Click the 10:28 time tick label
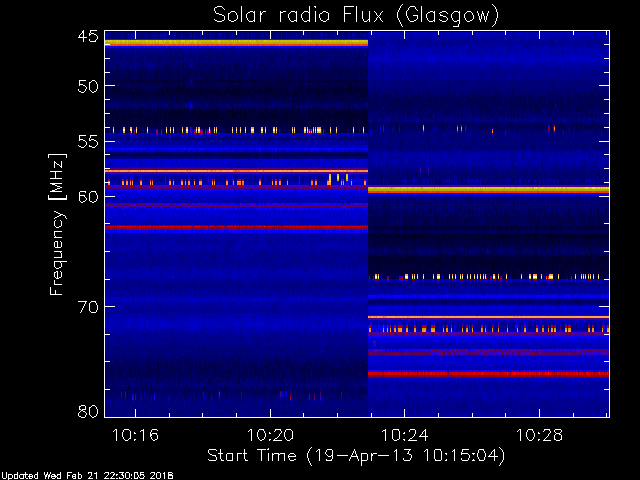The image size is (640, 480). point(540,435)
